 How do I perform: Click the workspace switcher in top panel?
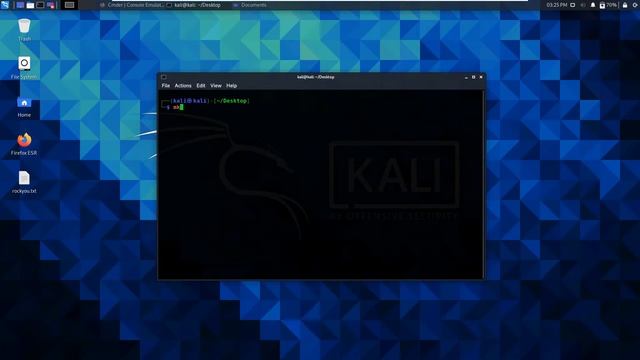(69, 5)
